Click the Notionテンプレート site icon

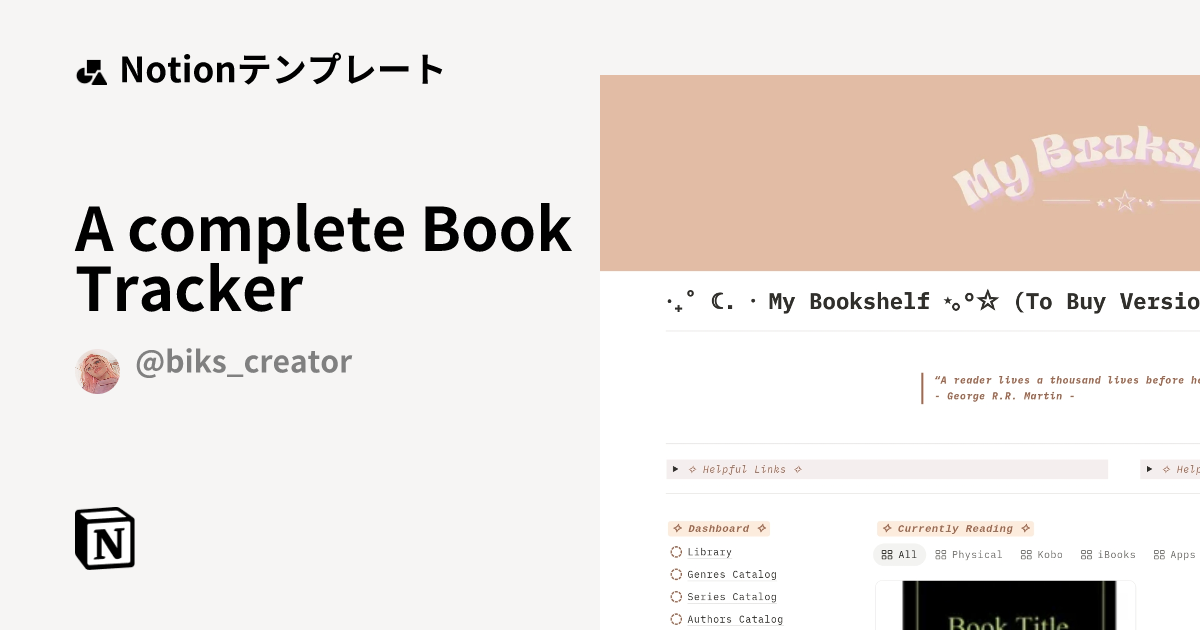tap(91, 70)
